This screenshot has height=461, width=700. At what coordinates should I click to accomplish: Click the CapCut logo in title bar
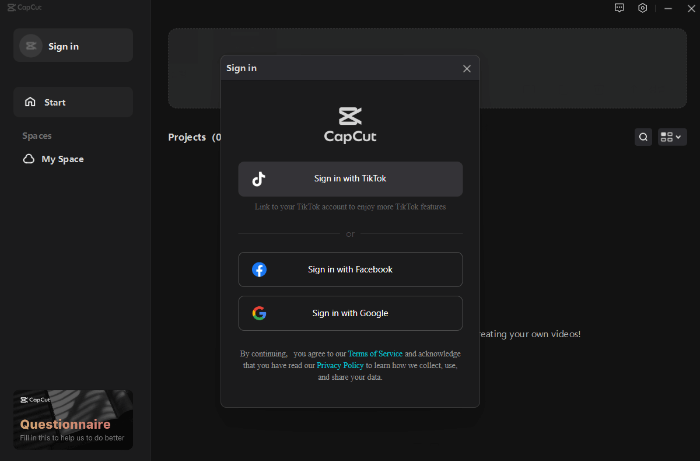click(25, 7)
